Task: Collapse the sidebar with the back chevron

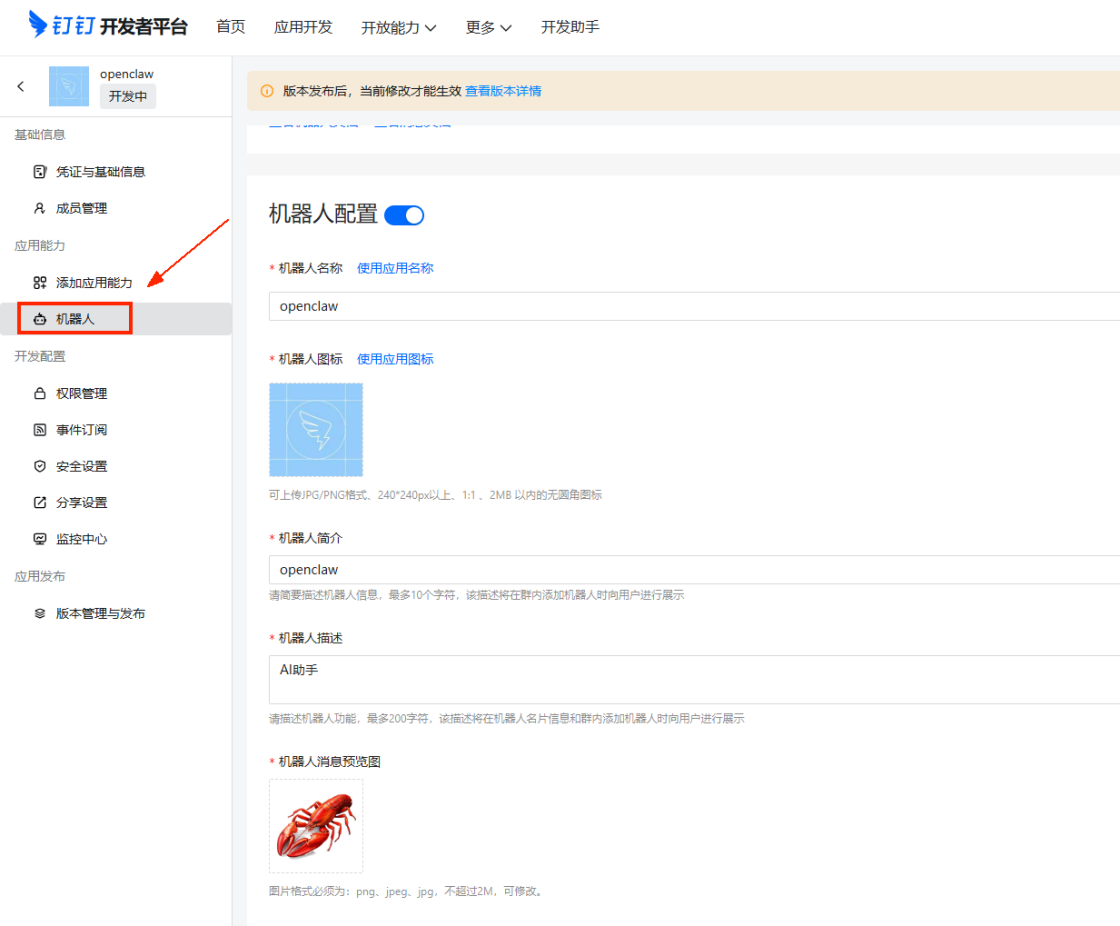Action: click(x=20, y=86)
